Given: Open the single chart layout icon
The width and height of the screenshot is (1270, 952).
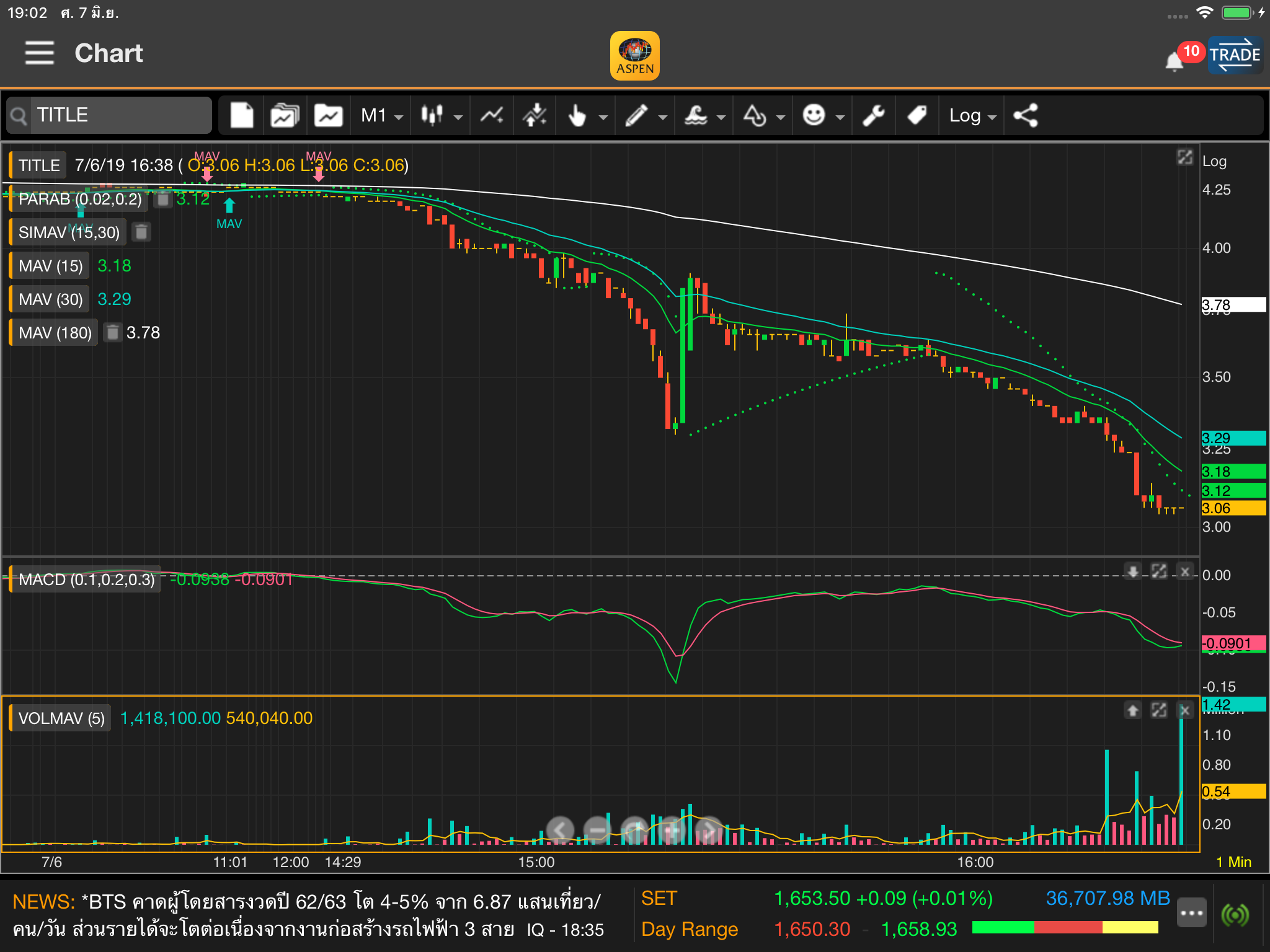Looking at the screenshot, I should (x=328, y=115).
